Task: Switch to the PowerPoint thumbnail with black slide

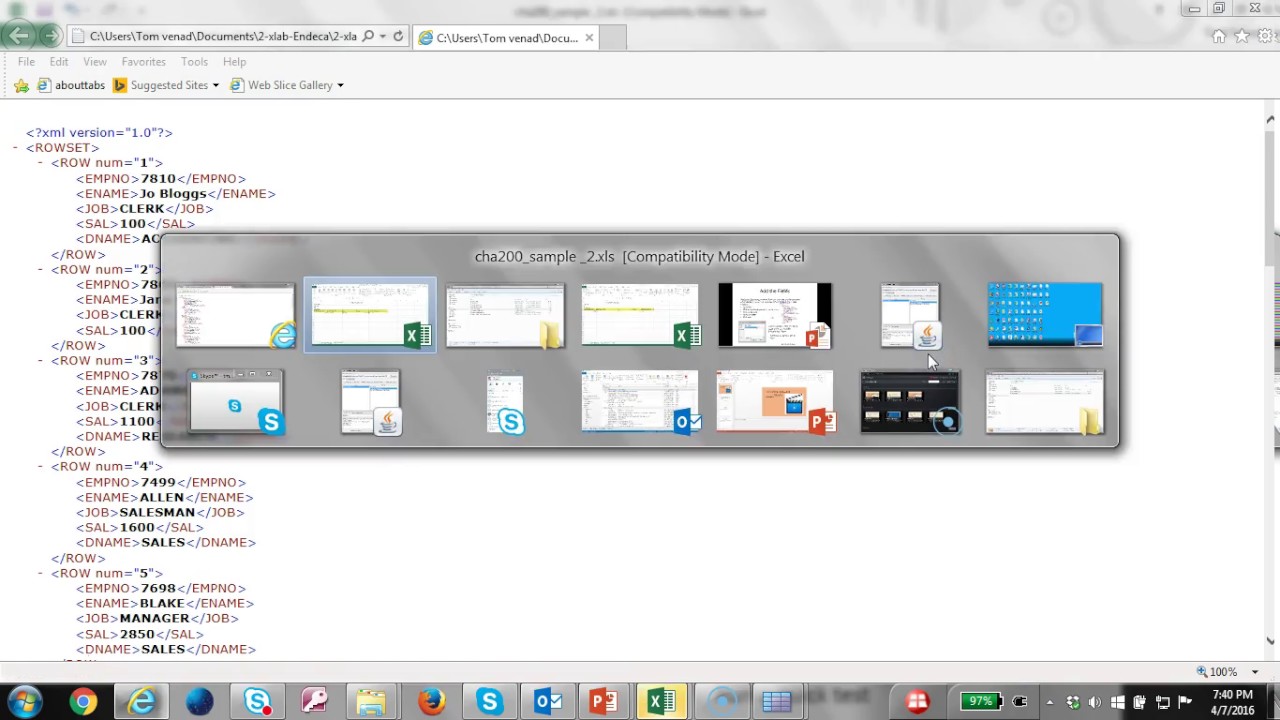Action: pyautogui.click(x=775, y=315)
